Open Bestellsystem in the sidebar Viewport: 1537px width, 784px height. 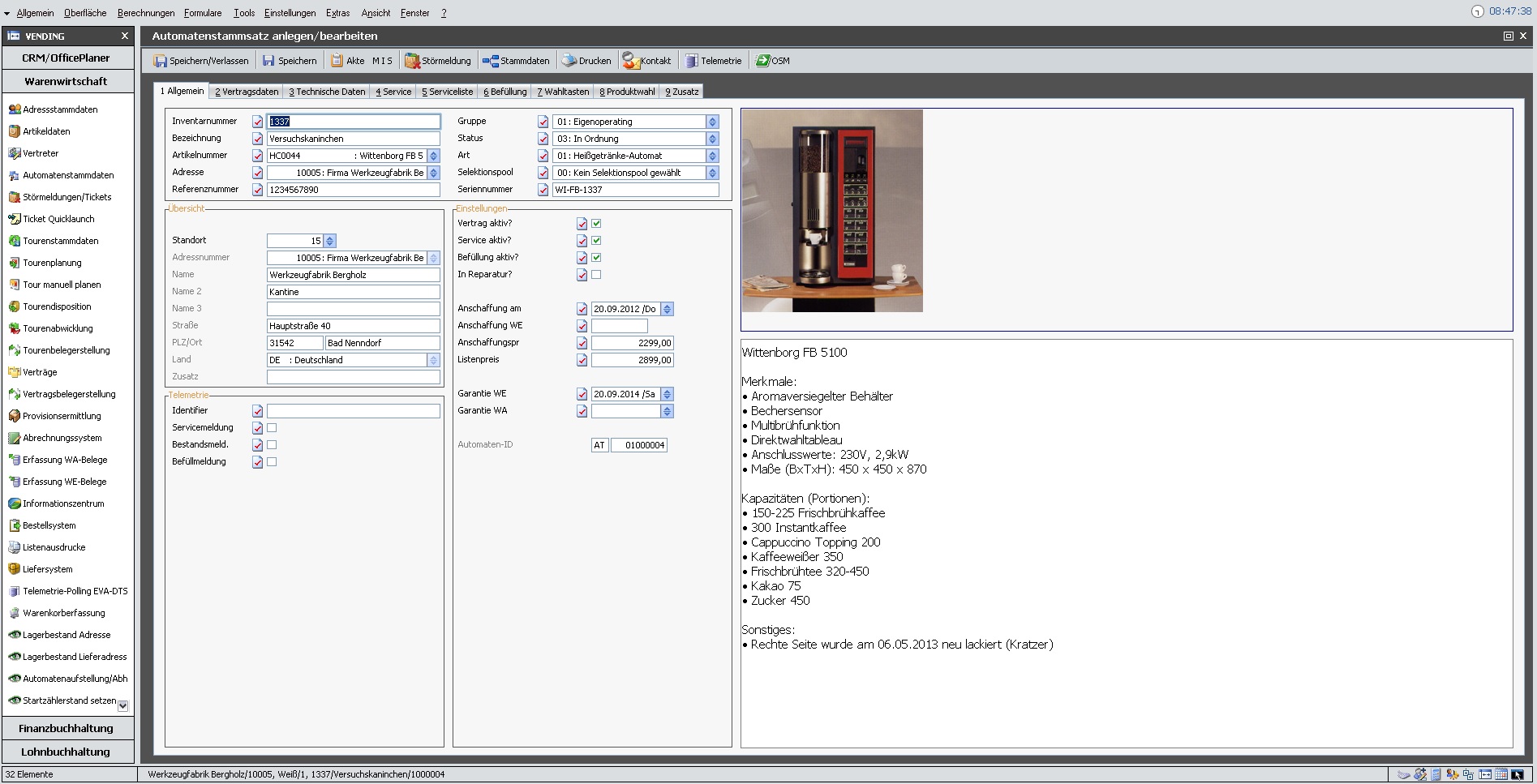49,525
